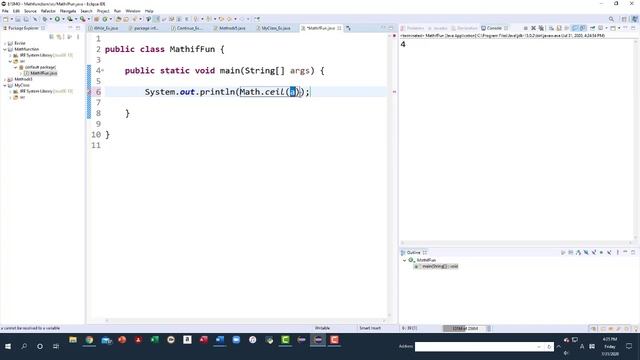Toggle Sort in Outline toolbar

point(578,253)
